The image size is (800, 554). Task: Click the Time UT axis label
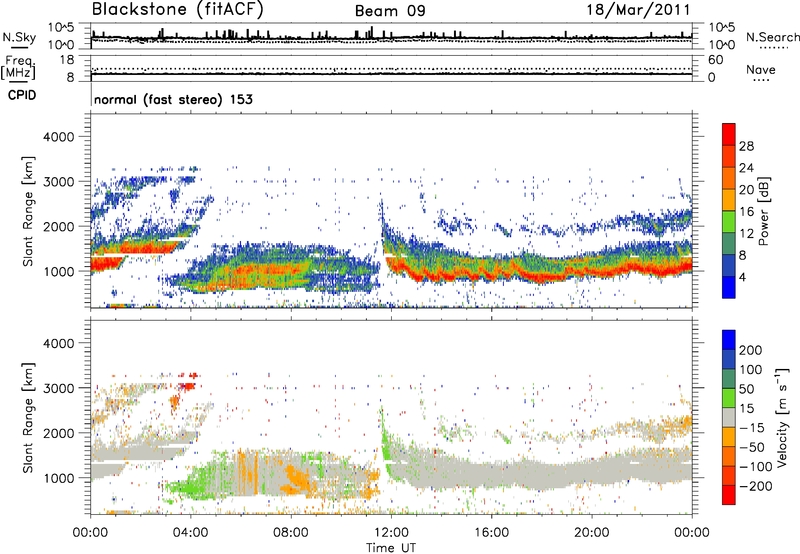391,547
